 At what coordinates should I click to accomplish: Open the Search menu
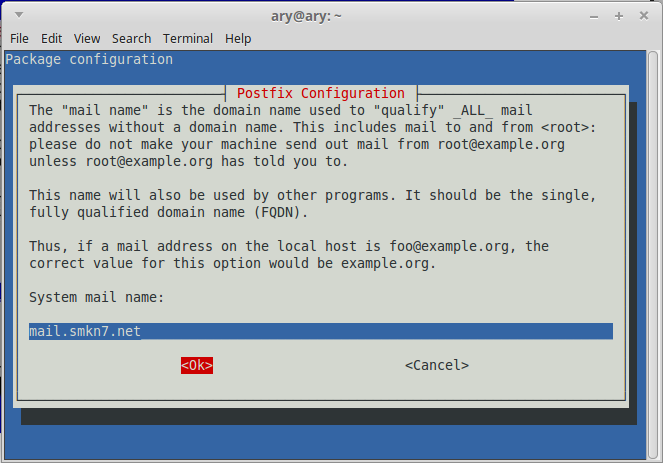coord(131,38)
